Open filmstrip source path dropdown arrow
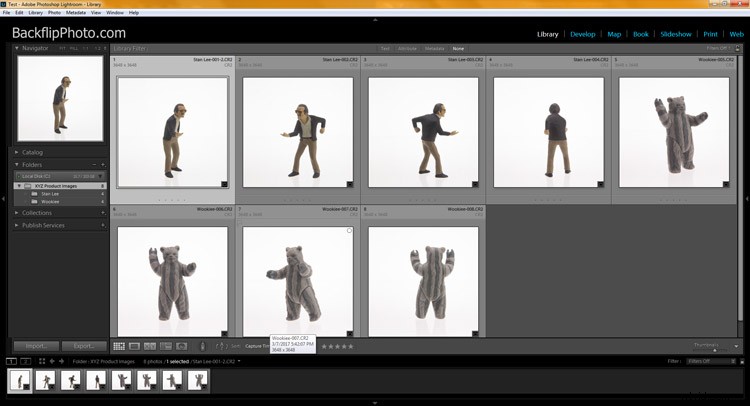The image size is (750, 406). 239,362
